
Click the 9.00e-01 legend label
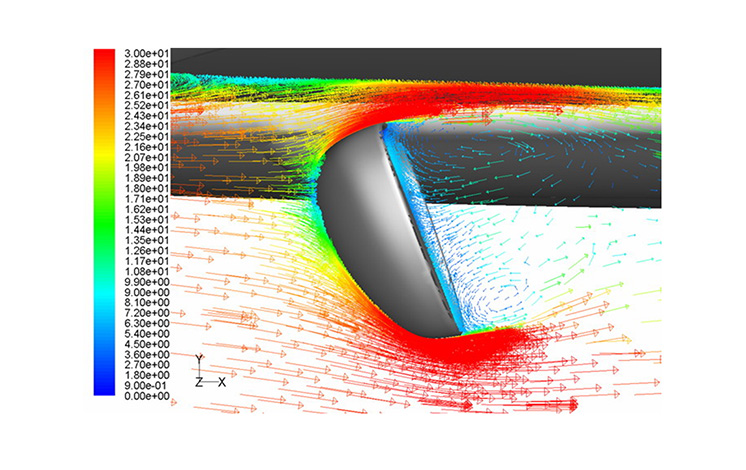point(147,386)
